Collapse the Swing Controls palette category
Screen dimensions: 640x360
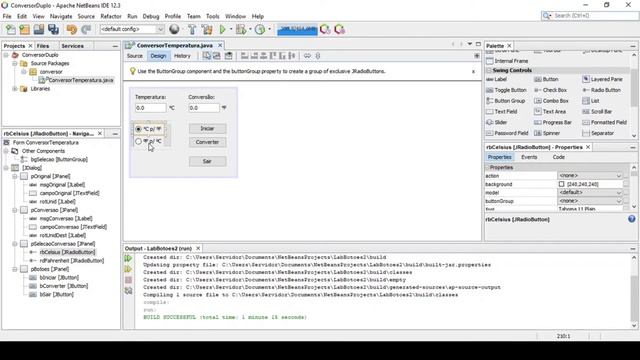coord(489,70)
